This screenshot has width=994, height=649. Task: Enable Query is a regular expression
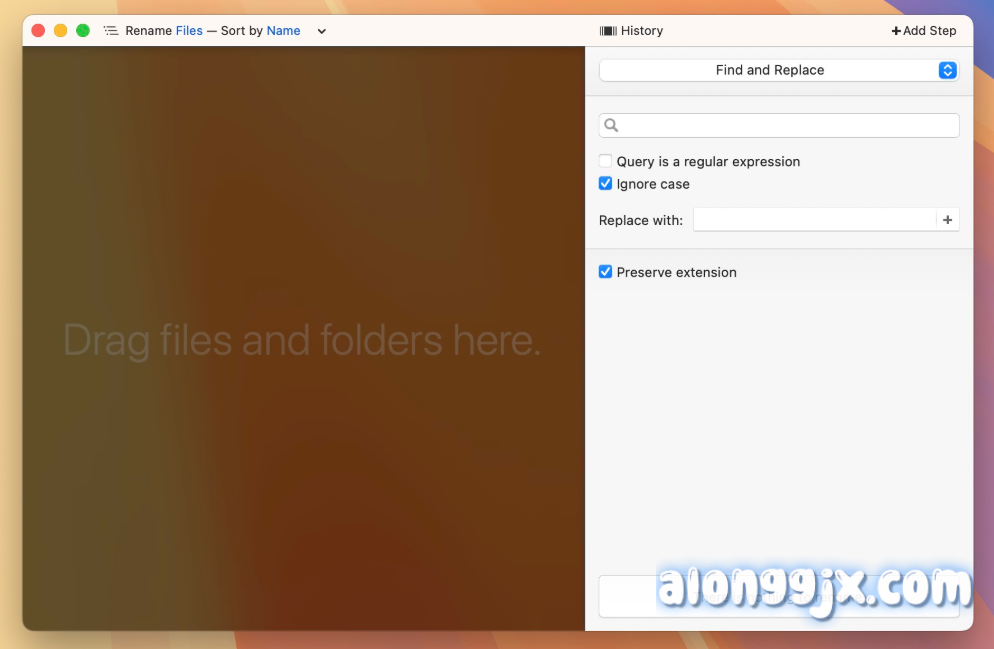[605, 161]
